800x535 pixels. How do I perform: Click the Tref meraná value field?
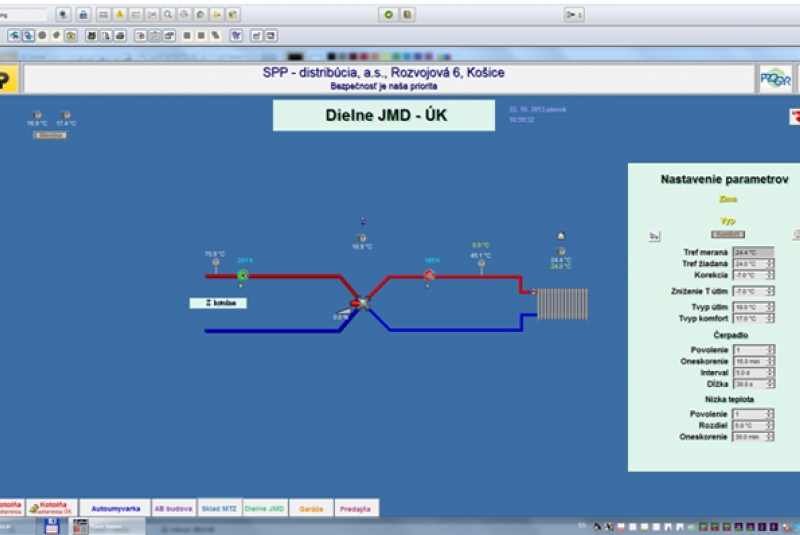tap(754, 252)
